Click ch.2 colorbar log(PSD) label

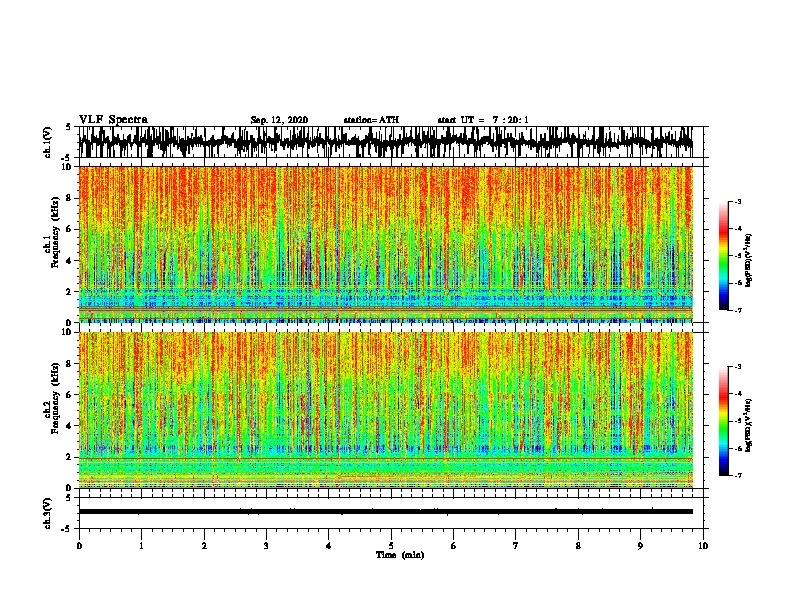(x=749, y=425)
